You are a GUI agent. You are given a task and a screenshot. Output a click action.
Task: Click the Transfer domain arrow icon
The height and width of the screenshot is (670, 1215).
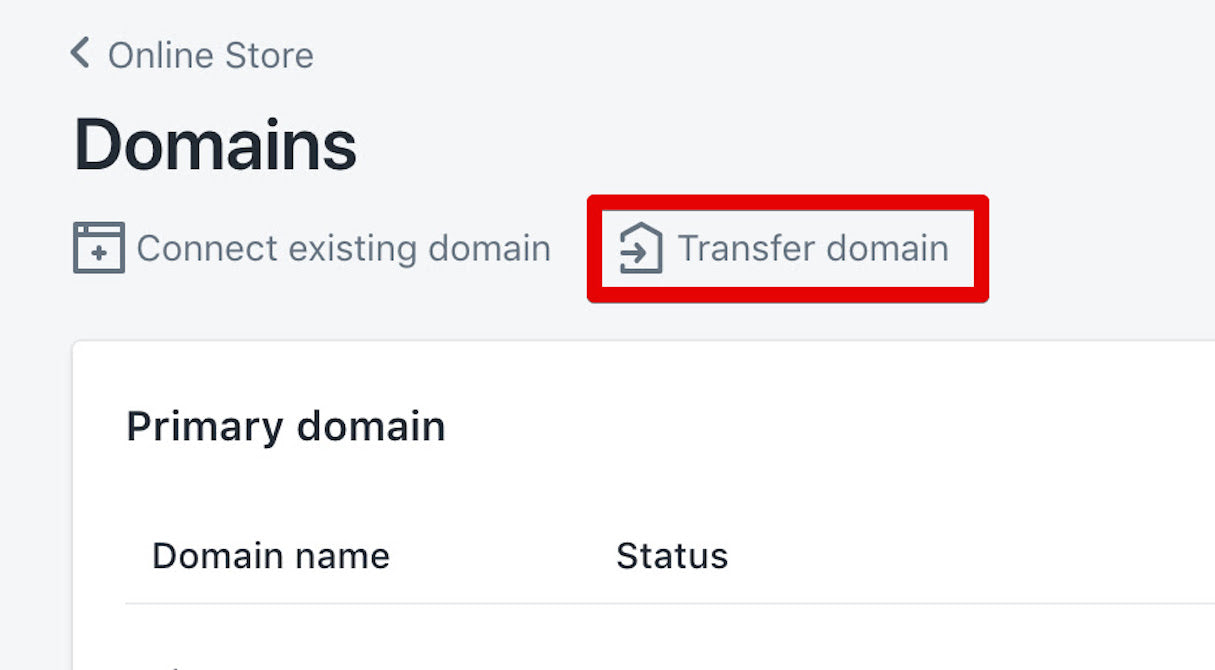[x=640, y=248]
